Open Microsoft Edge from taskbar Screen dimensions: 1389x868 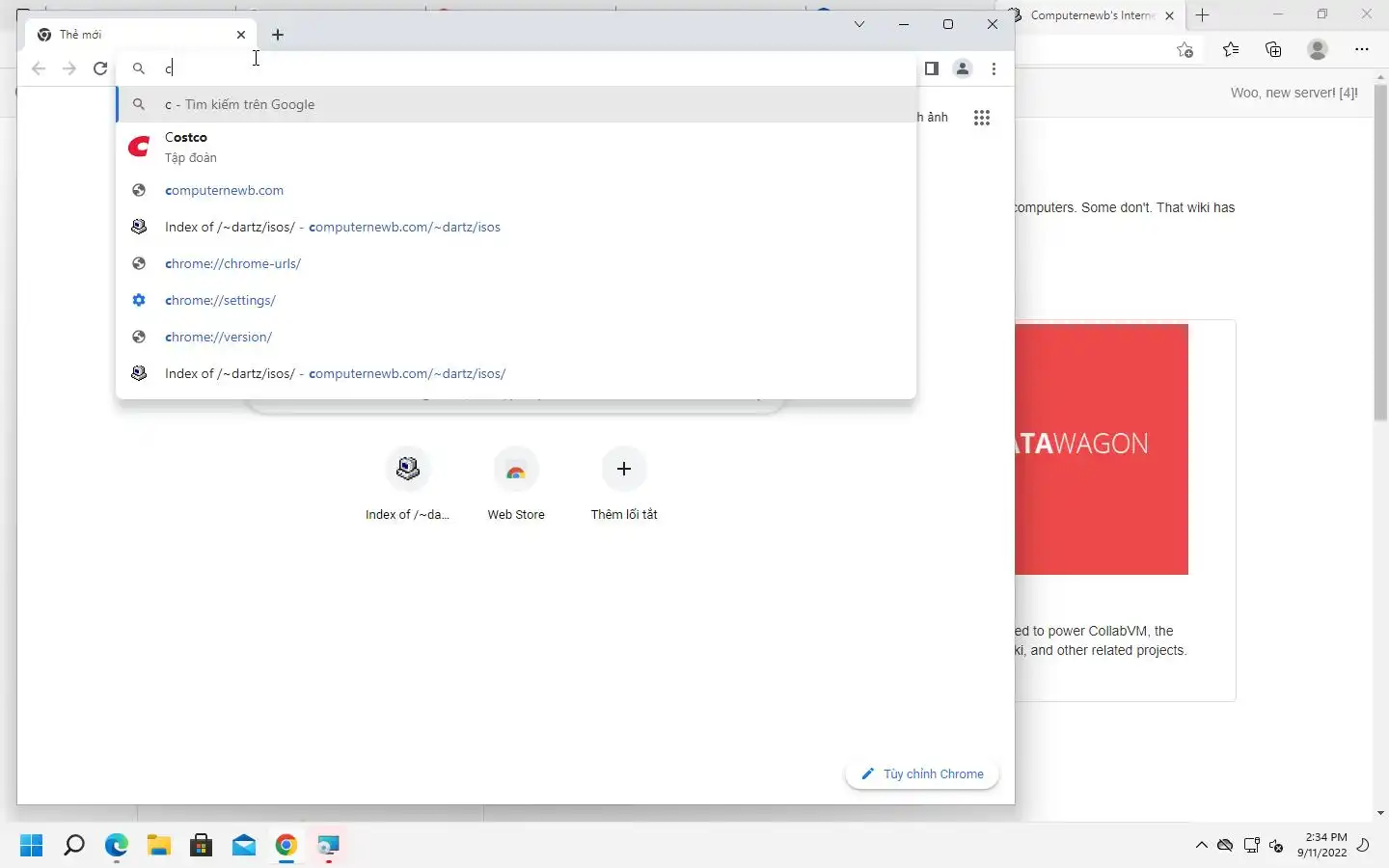(117, 846)
